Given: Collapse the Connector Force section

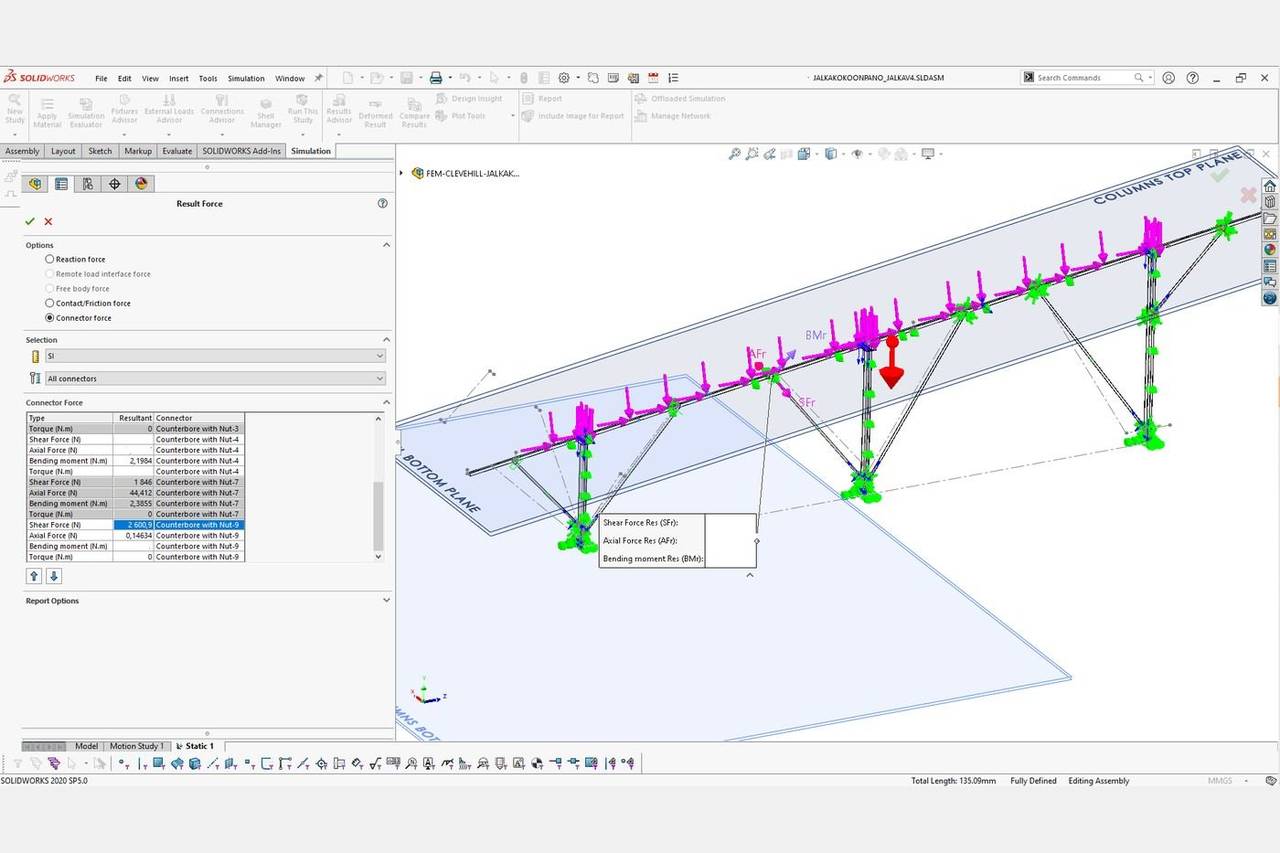Looking at the screenshot, I should 387,402.
